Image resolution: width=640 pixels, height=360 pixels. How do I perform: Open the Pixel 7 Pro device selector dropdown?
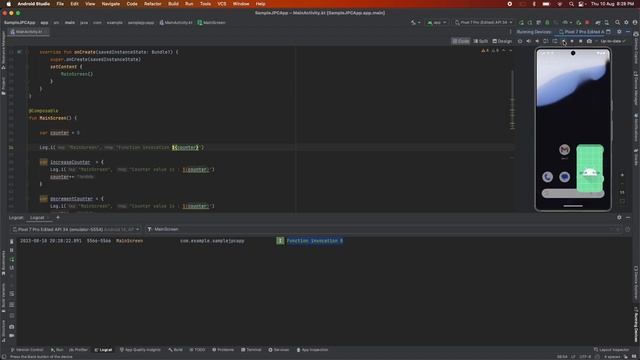pos(483,22)
